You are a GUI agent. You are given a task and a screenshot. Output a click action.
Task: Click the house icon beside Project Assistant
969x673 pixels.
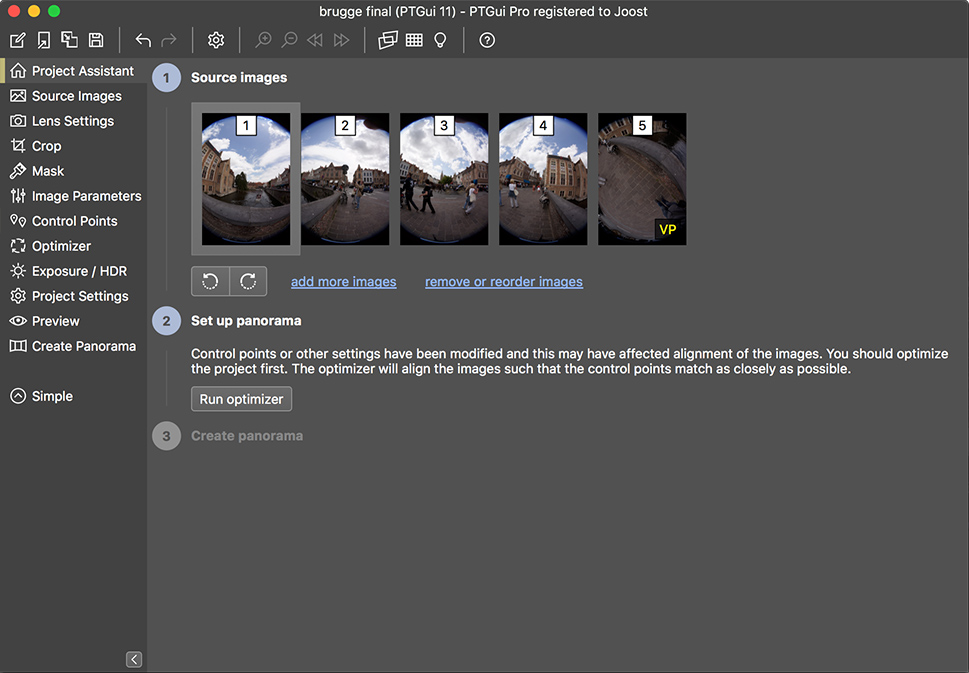(18, 70)
